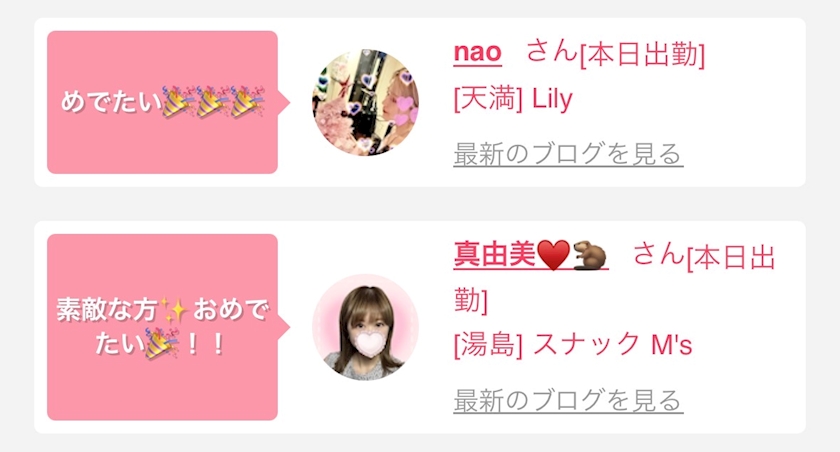Click the first party popper emoji after めでたい

point(179,101)
